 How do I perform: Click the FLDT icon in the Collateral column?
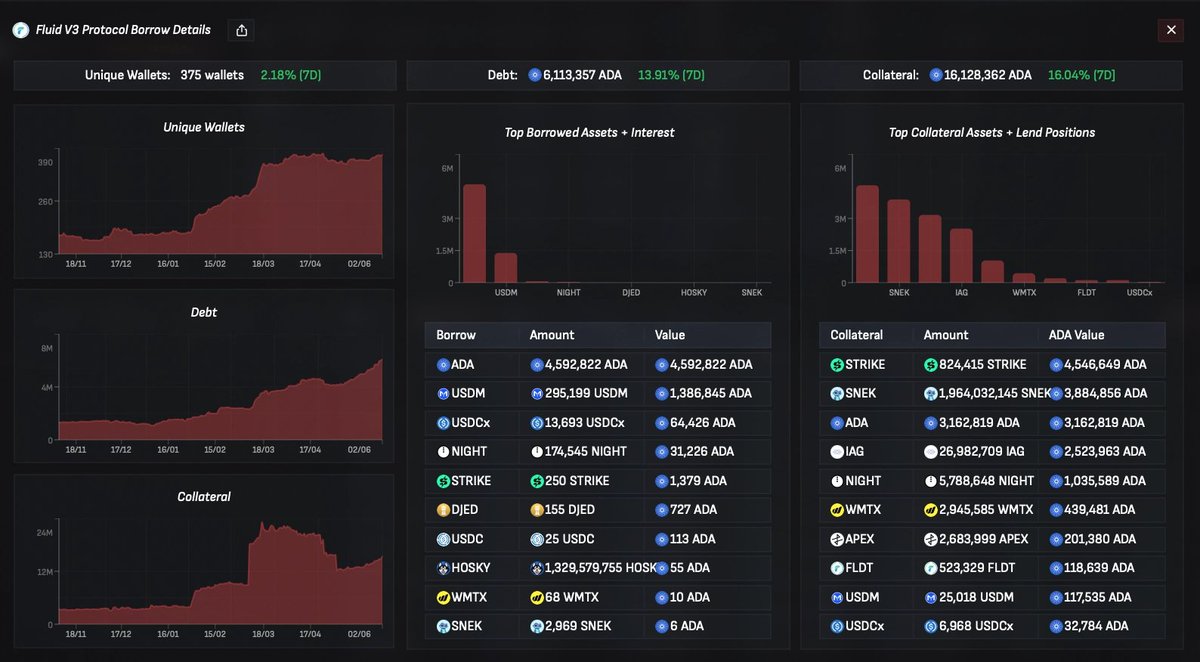pyautogui.click(x=837, y=568)
